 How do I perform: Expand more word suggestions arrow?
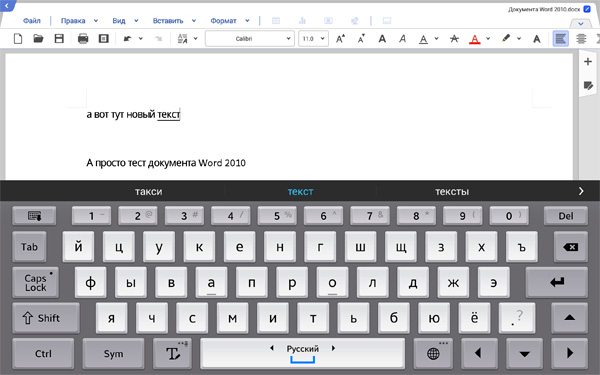(581, 191)
